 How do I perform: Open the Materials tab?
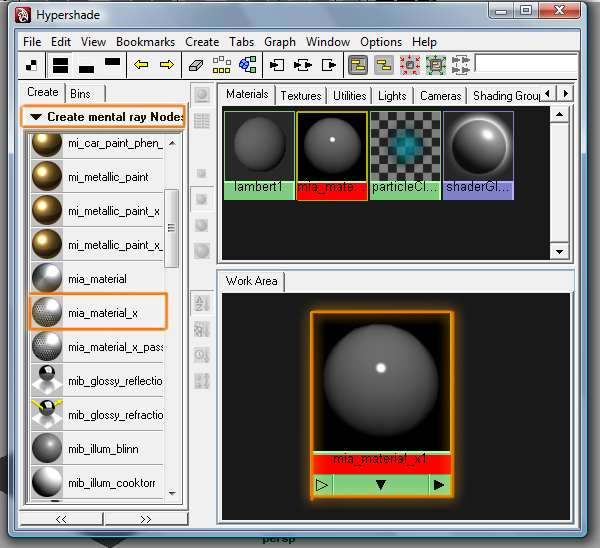pyautogui.click(x=247, y=94)
